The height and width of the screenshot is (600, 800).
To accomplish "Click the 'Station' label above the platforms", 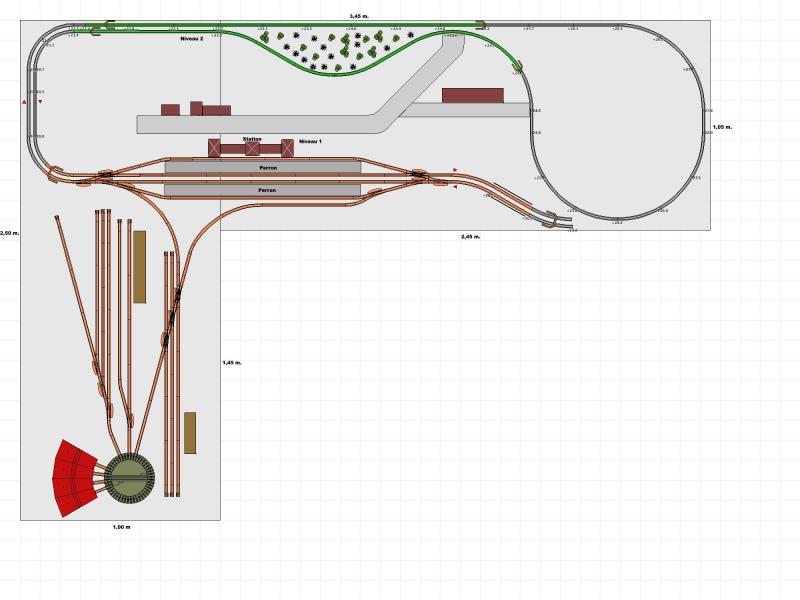I will click(x=252, y=139).
